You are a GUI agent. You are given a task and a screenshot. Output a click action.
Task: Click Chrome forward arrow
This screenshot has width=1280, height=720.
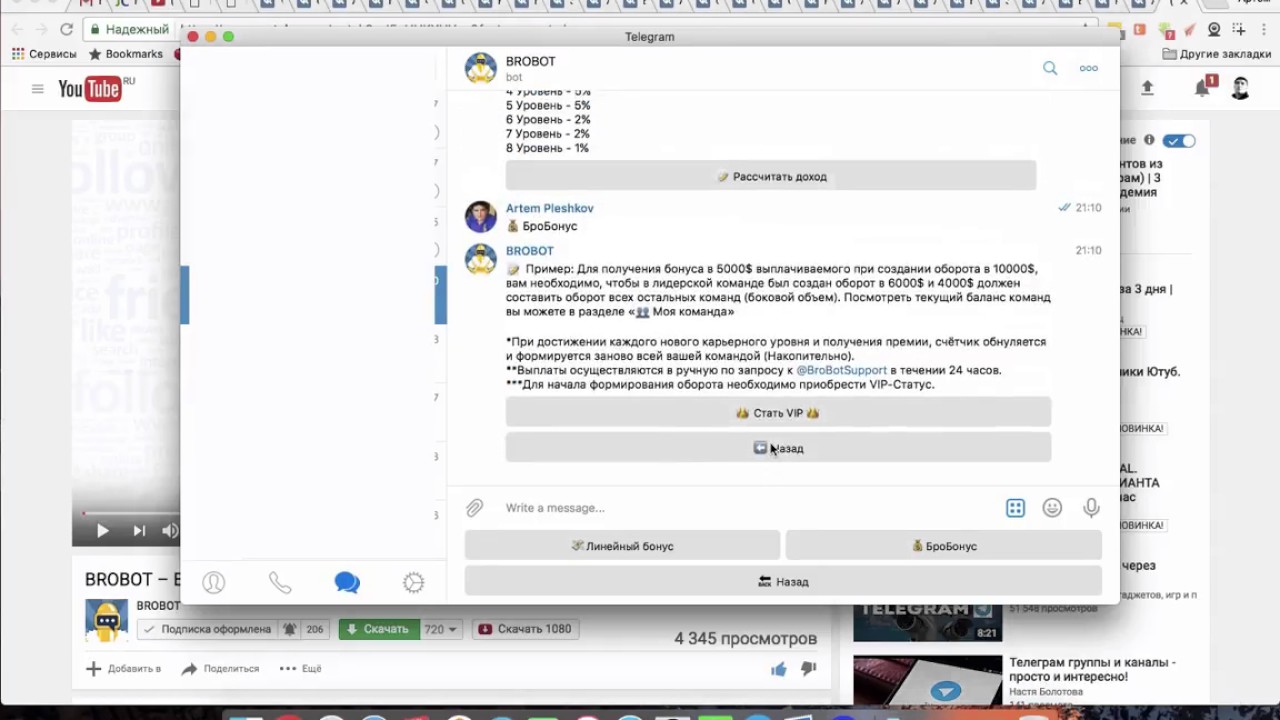(x=42, y=29)
